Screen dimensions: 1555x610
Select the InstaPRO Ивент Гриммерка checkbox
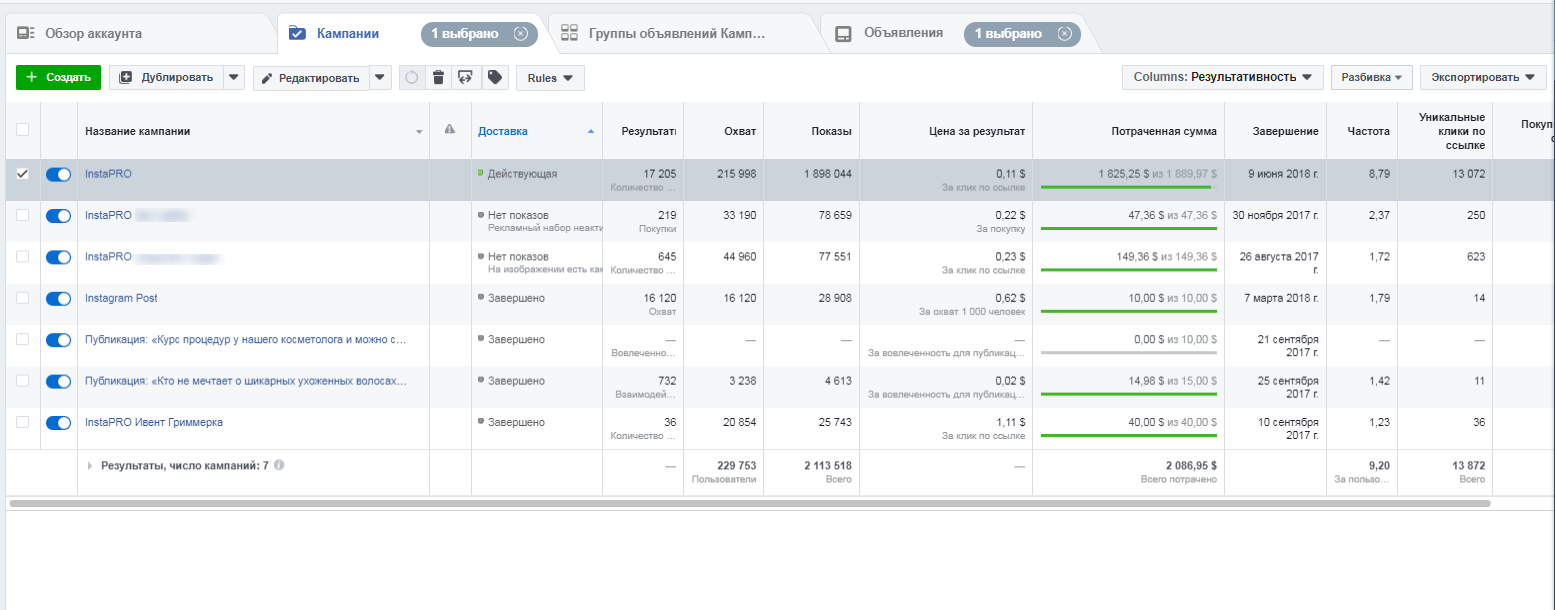[x=23, y=423]
